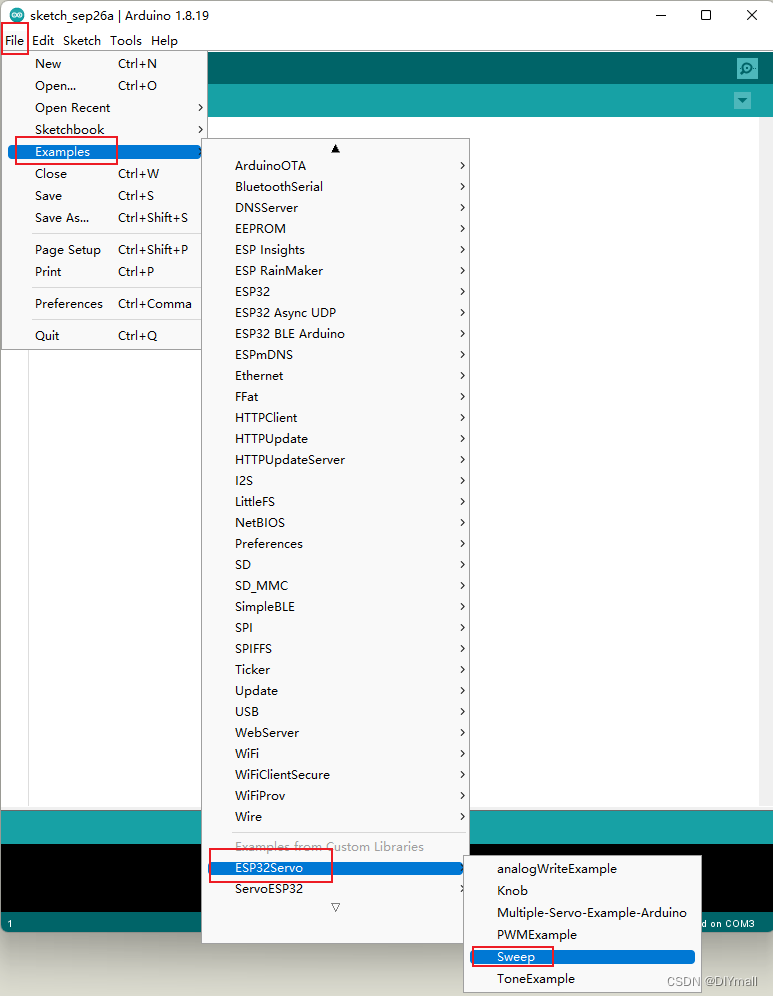Screen dimensions: 773x996
Task: Open ServoESP32 examples submenu
Action: pos(336,889)
